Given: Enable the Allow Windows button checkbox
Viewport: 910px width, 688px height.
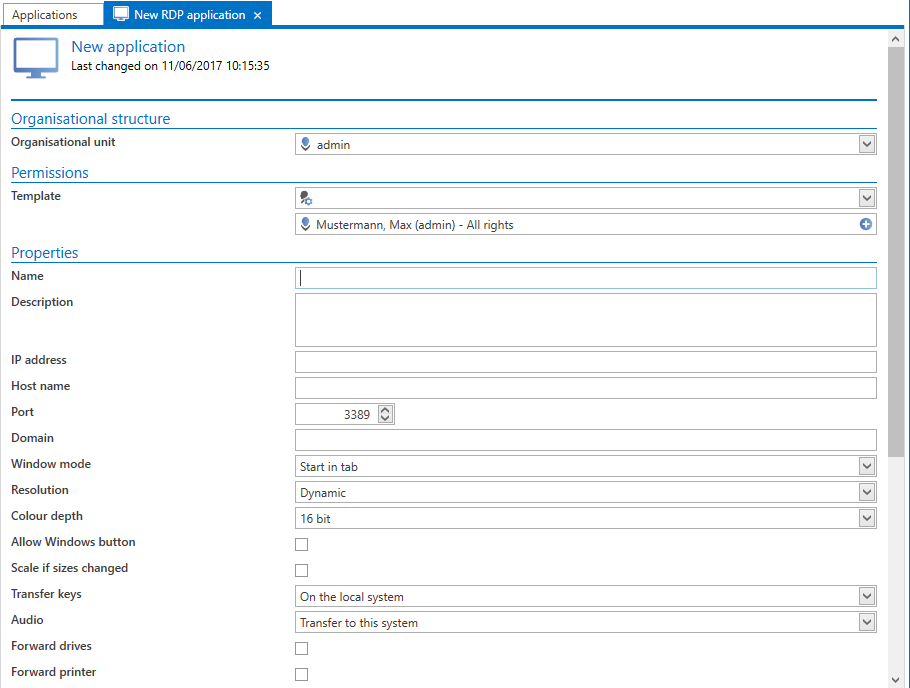Looking at the screenshot, I should click(301, 544).
